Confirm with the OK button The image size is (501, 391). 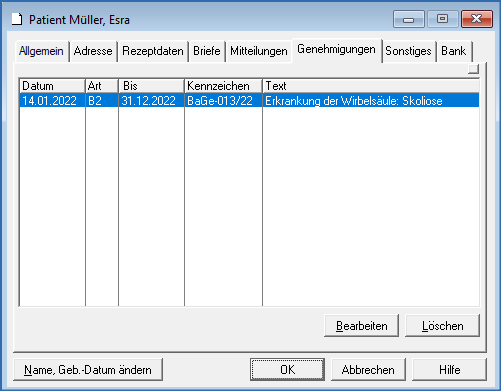287,370
